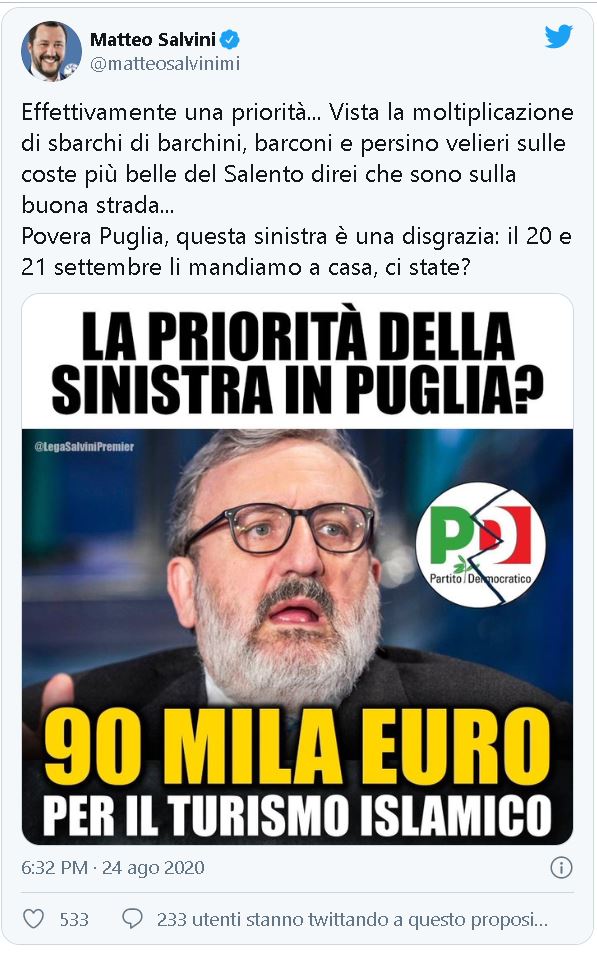Click the 533 likes count
Image resolution: width=597 pixels, height=957 pixels.
click(74, 919)
